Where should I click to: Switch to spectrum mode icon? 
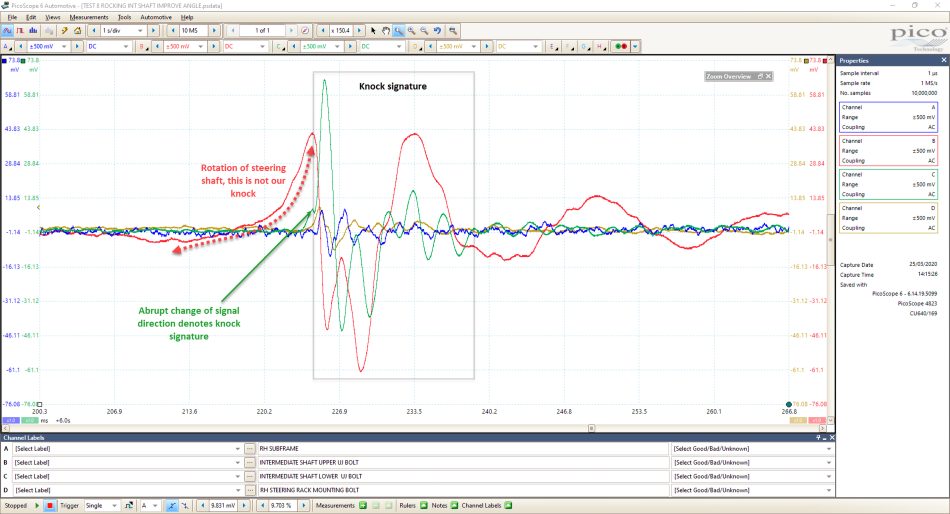point(33,30)
